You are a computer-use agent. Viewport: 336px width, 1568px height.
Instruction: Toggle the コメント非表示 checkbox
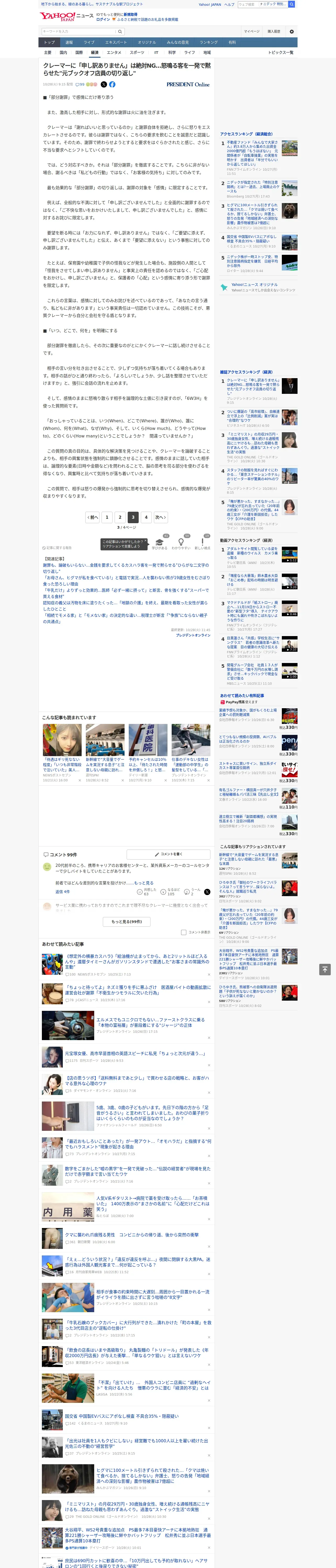click(183, 932)
